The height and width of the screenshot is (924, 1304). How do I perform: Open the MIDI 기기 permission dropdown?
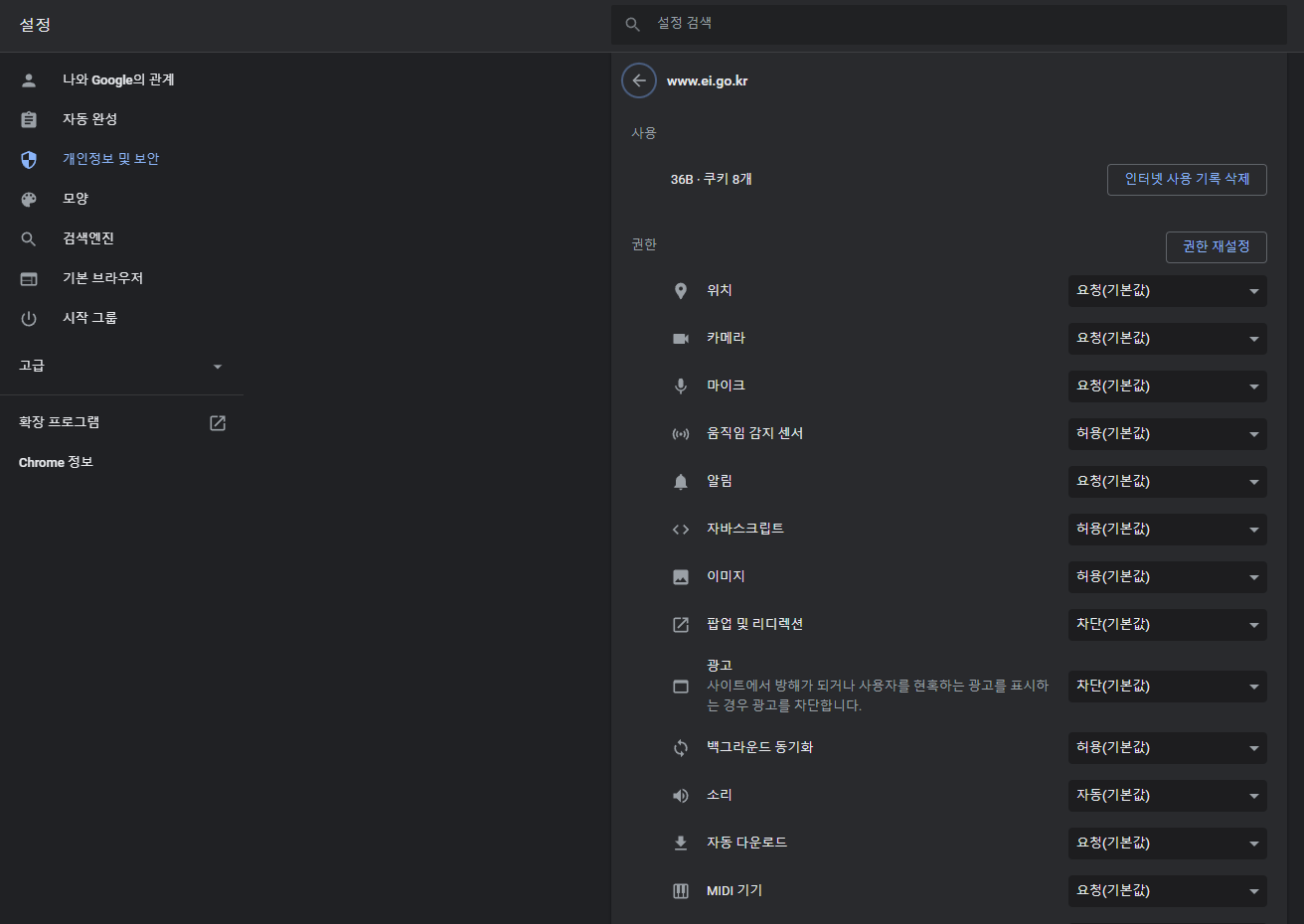[x=1168, y=891]
